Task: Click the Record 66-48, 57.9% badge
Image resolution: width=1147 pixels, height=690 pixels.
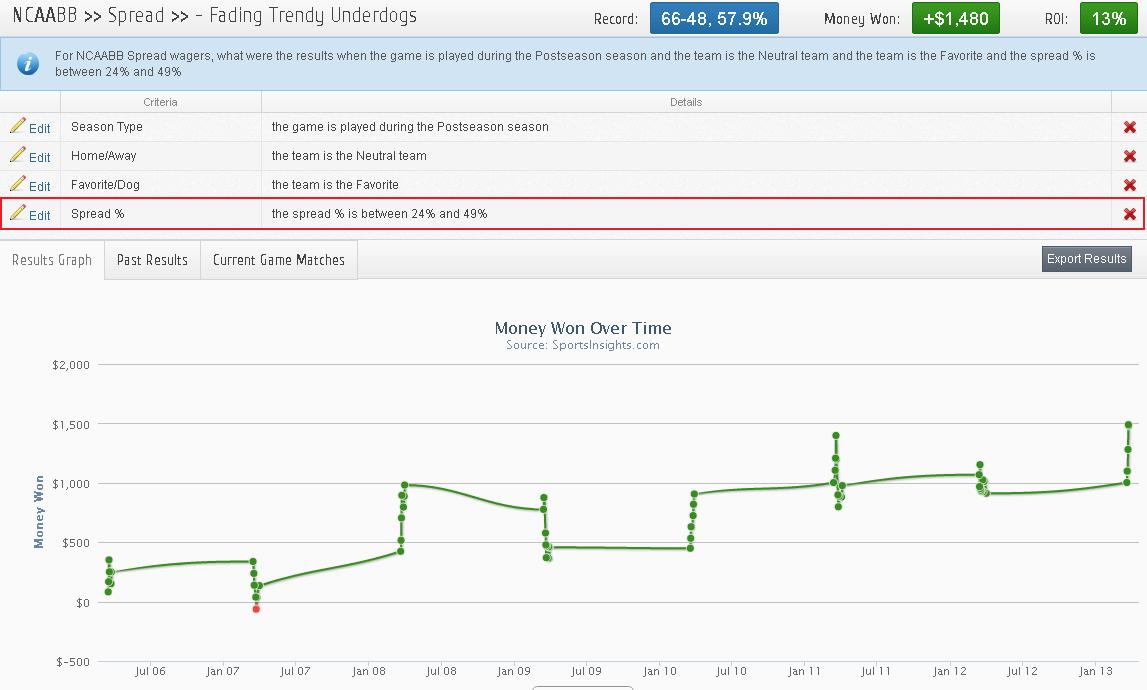Action: tap(714, 18)
